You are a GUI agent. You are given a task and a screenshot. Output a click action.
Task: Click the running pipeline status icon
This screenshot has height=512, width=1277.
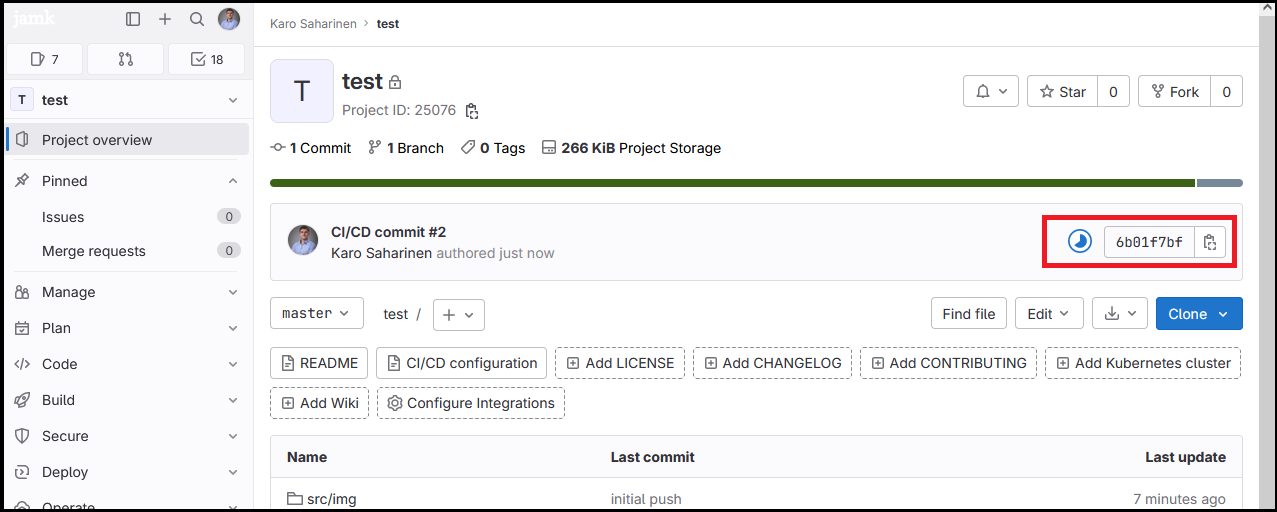(1079, 241)
